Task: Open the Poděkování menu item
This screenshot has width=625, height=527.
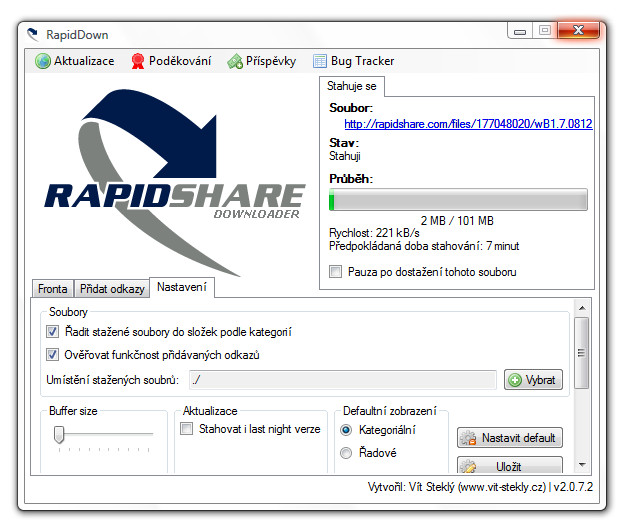Action: click(171, 61)
